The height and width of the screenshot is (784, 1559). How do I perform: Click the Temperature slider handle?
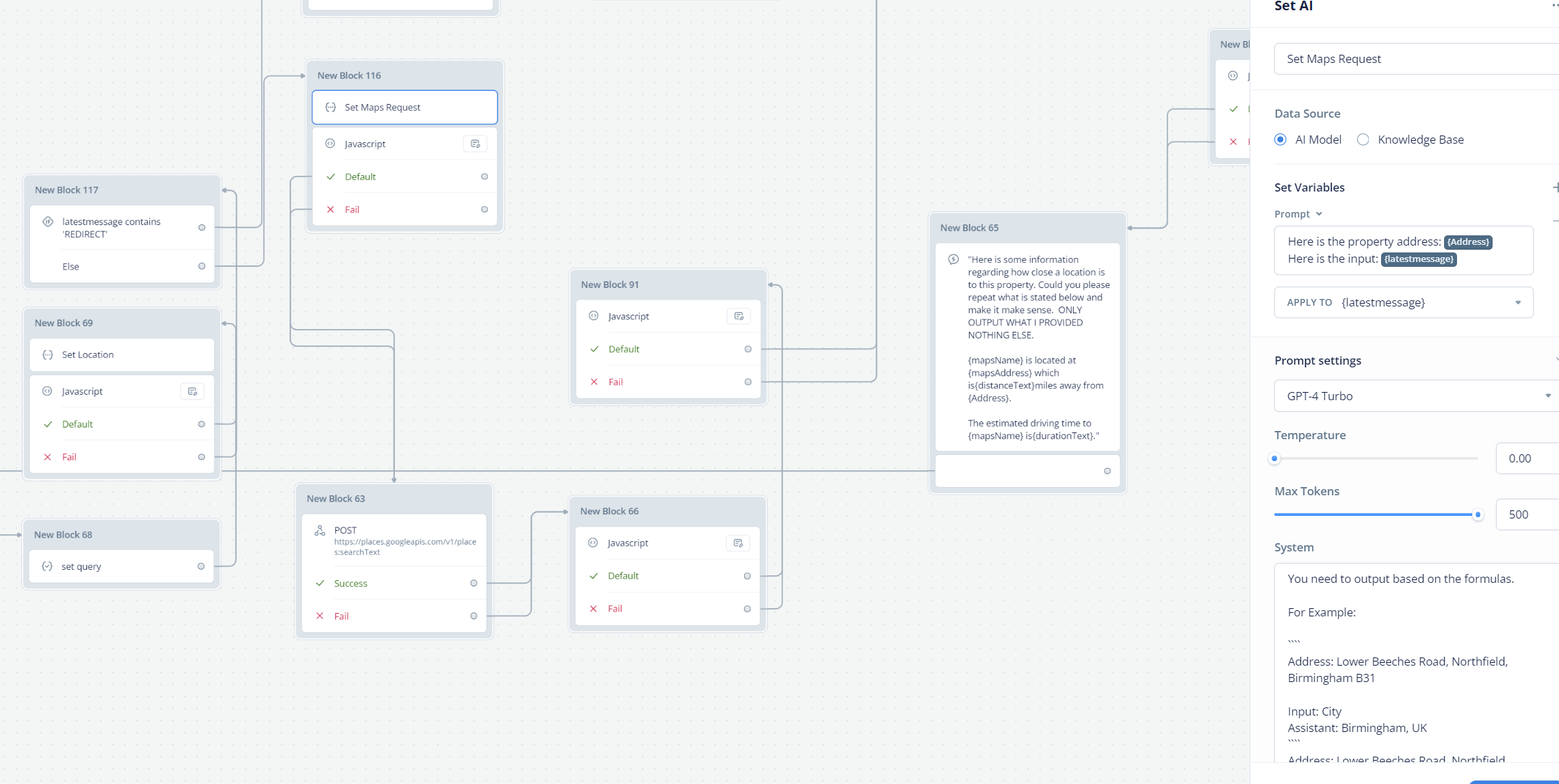(x=1274, y=458)
